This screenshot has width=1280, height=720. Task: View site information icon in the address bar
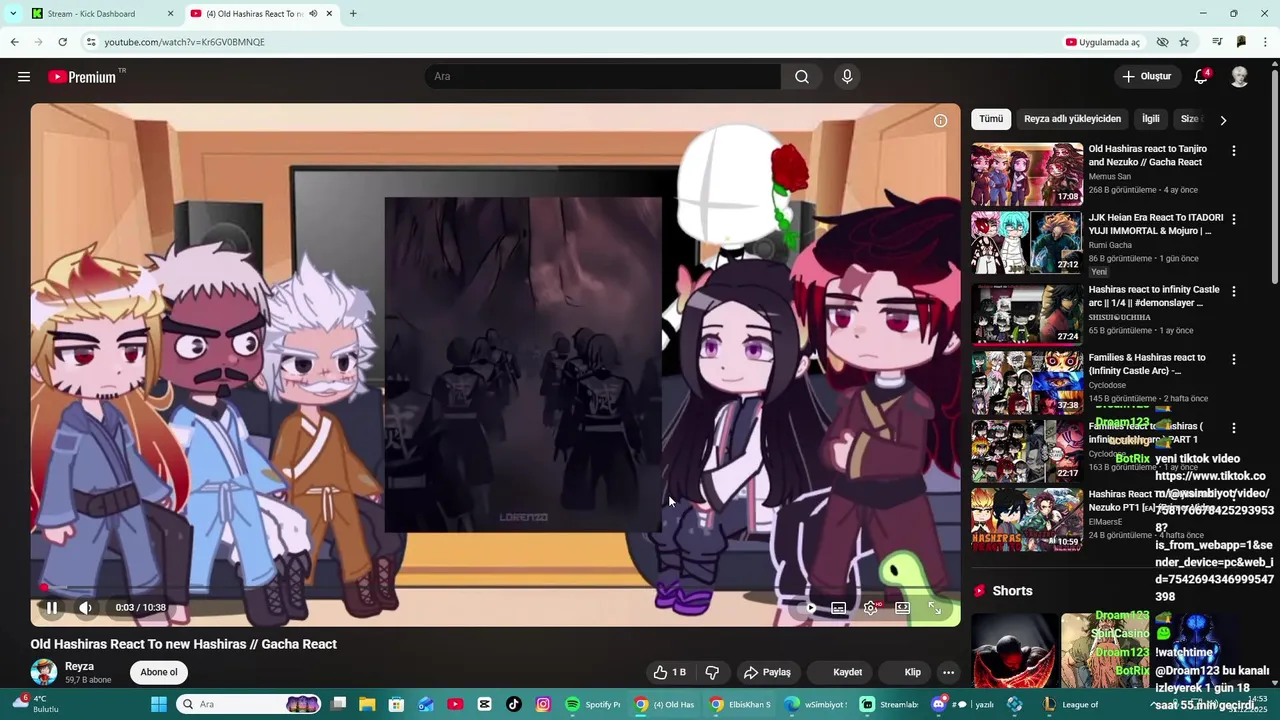(x=90, y=42)
